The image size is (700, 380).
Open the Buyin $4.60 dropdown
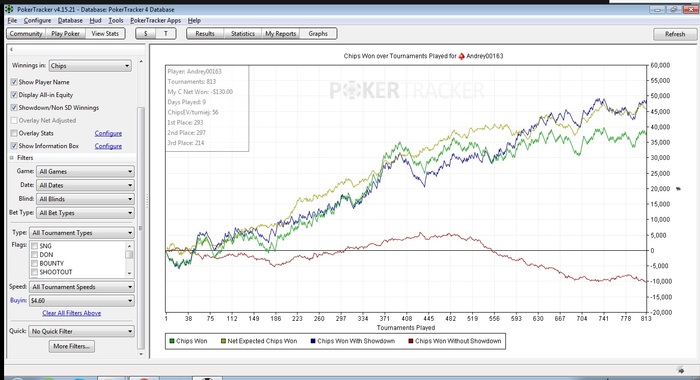click(82, 301)
